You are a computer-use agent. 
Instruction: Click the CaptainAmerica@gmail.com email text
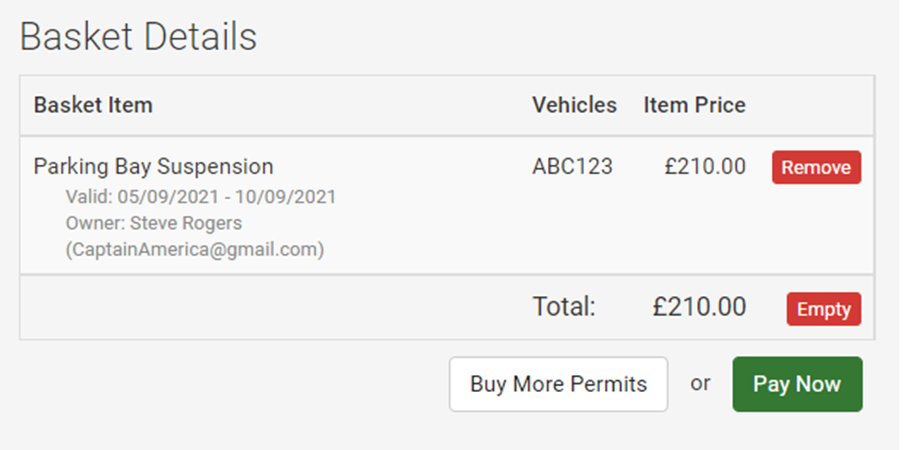tap(195, 250)
